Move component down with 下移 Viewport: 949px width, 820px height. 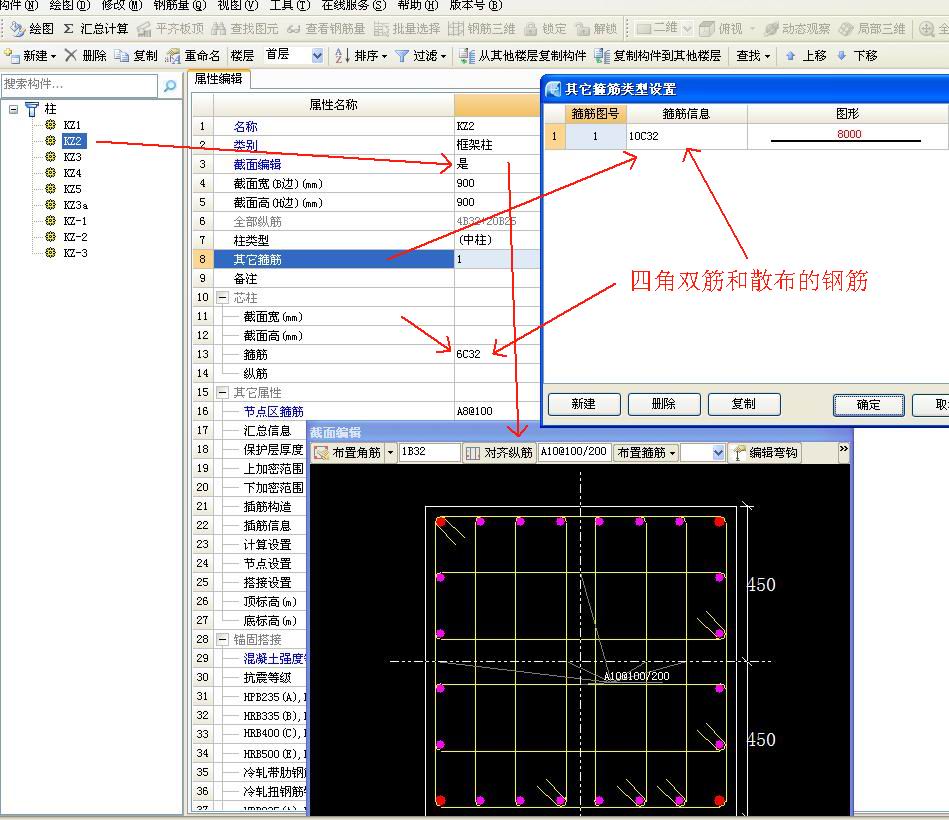click(857, 56)
